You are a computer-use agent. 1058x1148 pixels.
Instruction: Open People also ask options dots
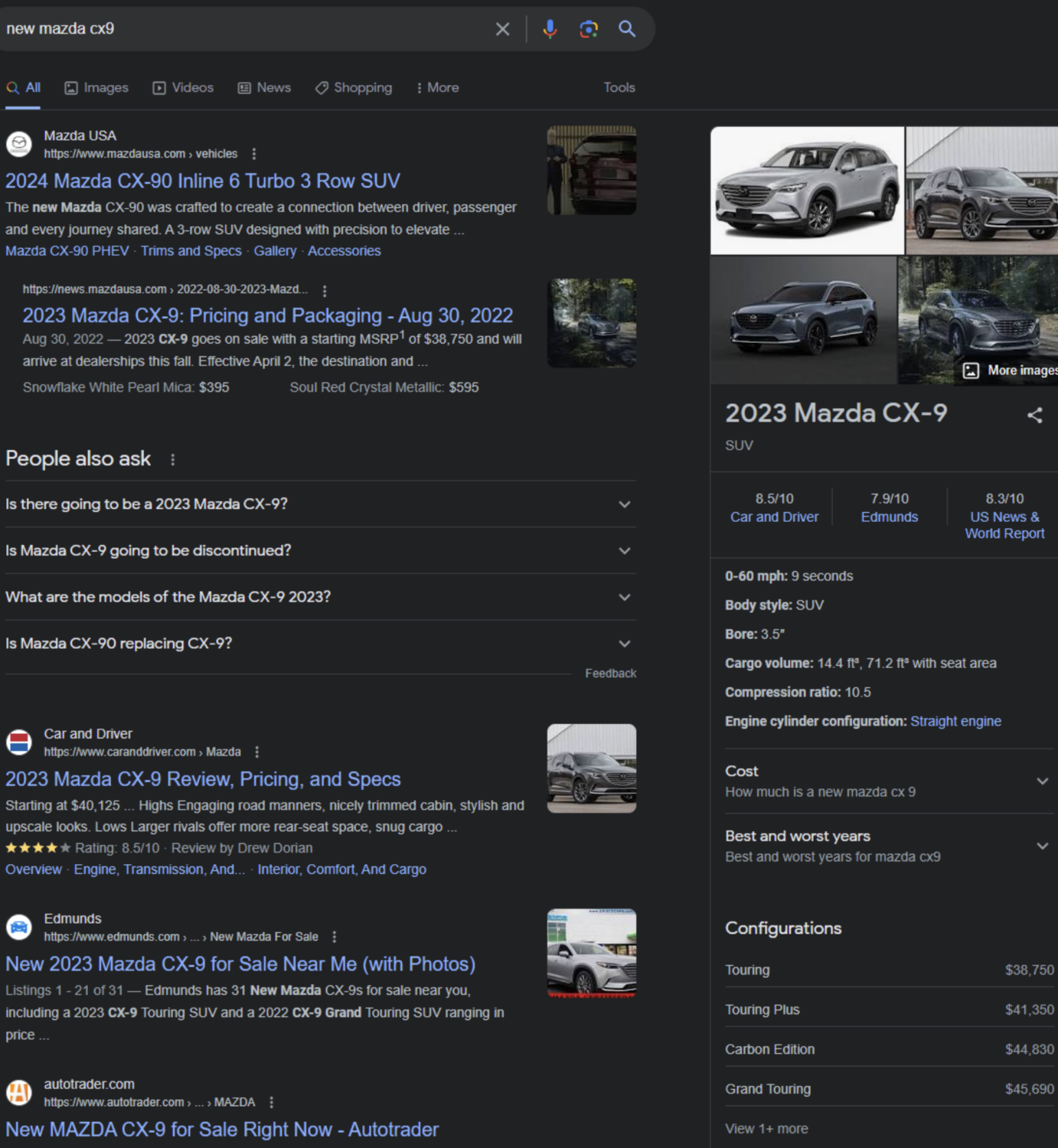[x=172, y=459]
